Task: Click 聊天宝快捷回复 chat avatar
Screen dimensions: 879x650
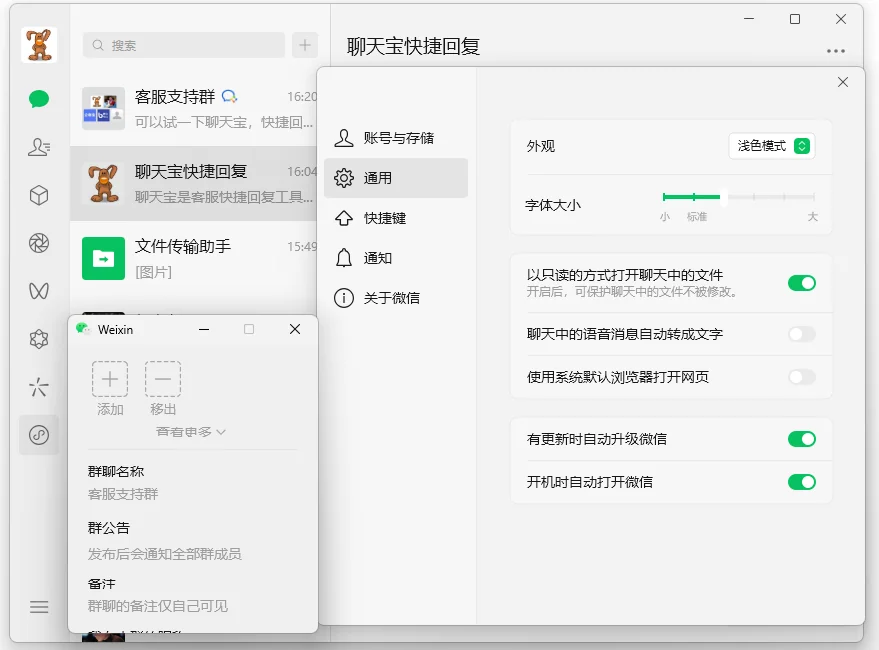Action: pyautogui.click(x=103, y=183)
